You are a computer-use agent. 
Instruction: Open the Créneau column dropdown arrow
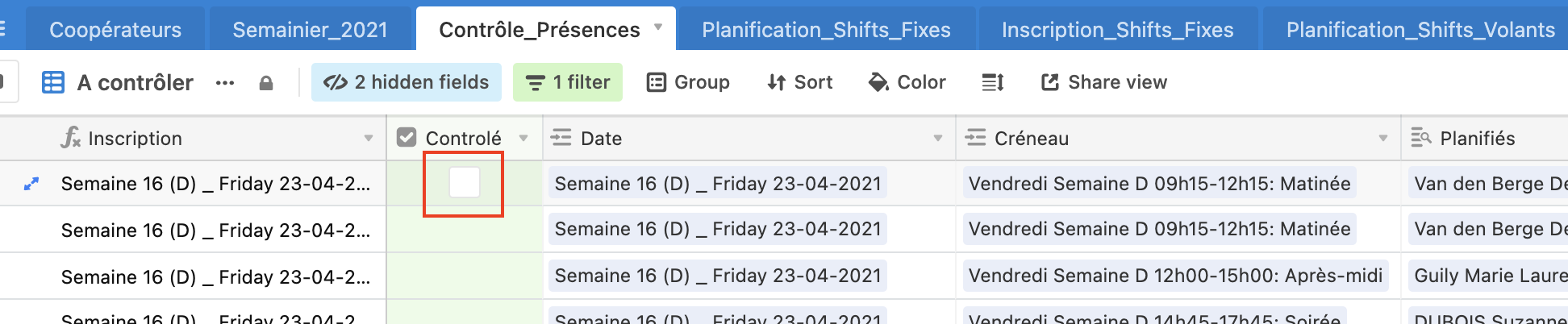point(1383,139)
